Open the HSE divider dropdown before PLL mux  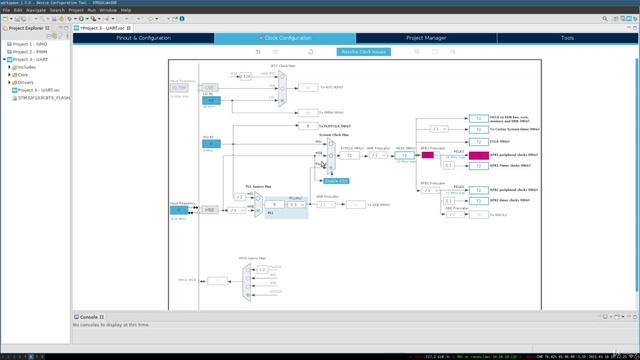(x=236, y=210)
